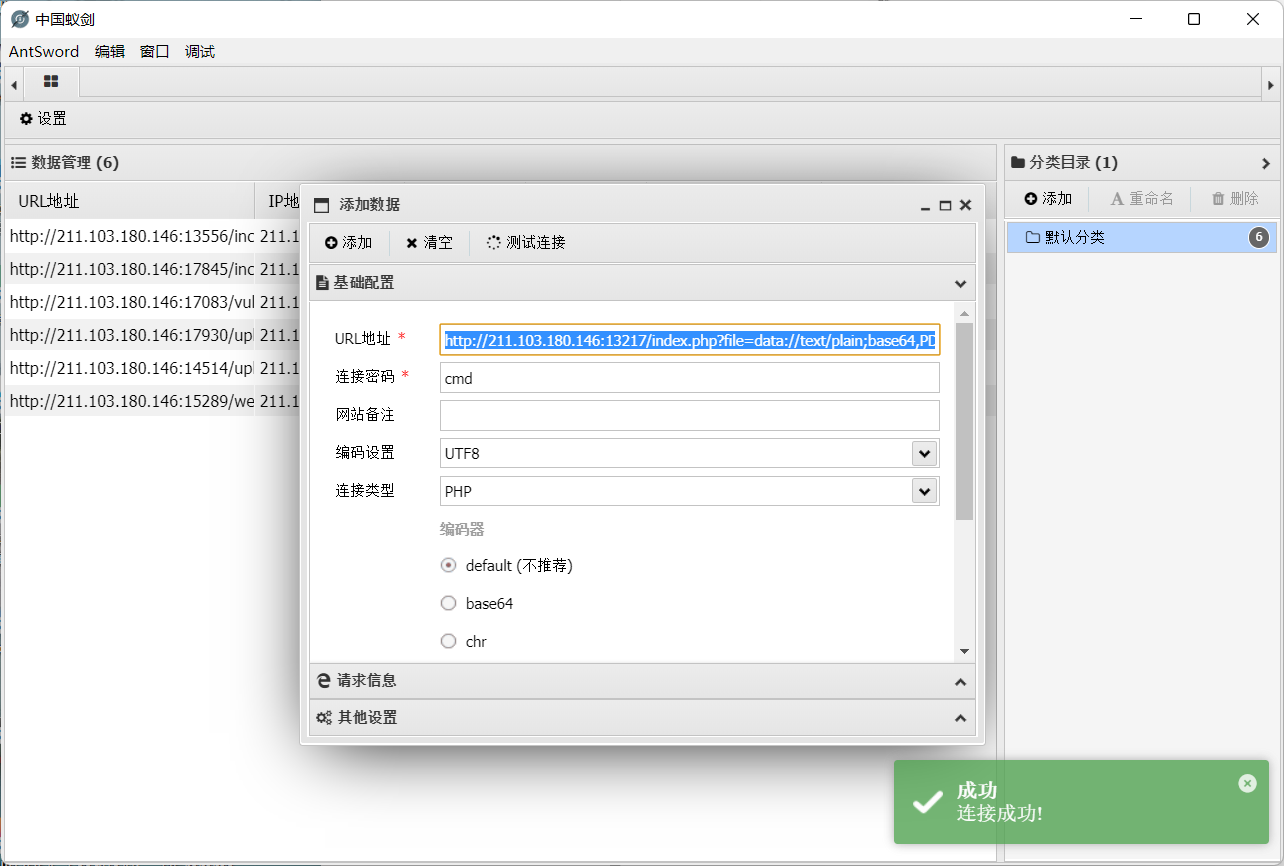Select the chr encoder radio
The image size is (1284, 866).
point(449,641)
